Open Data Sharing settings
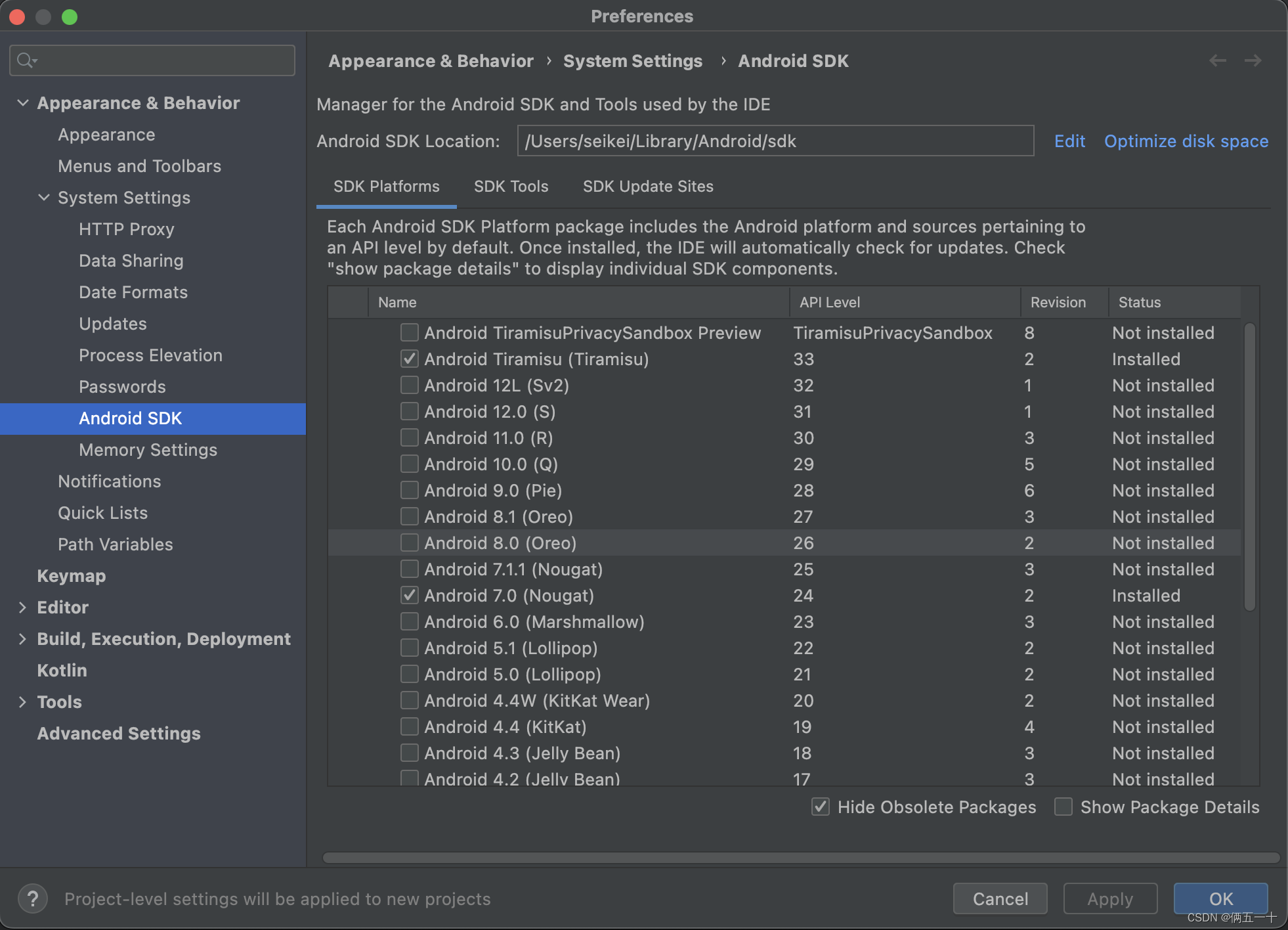 click(x=131, y=261)
